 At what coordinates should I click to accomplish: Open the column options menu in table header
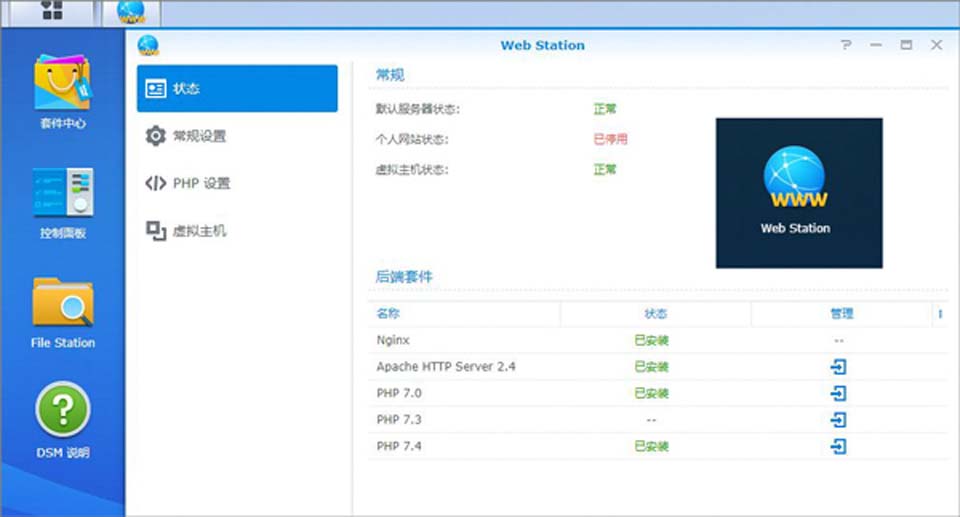940,314
